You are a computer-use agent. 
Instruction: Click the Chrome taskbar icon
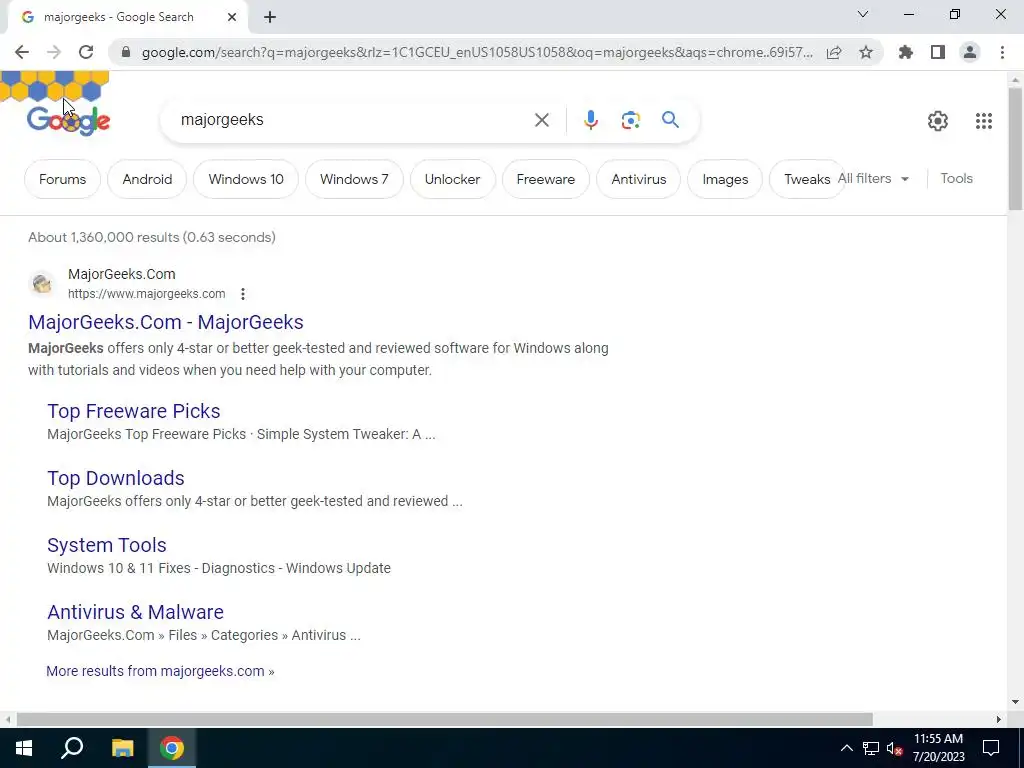[x=172, y=748]
